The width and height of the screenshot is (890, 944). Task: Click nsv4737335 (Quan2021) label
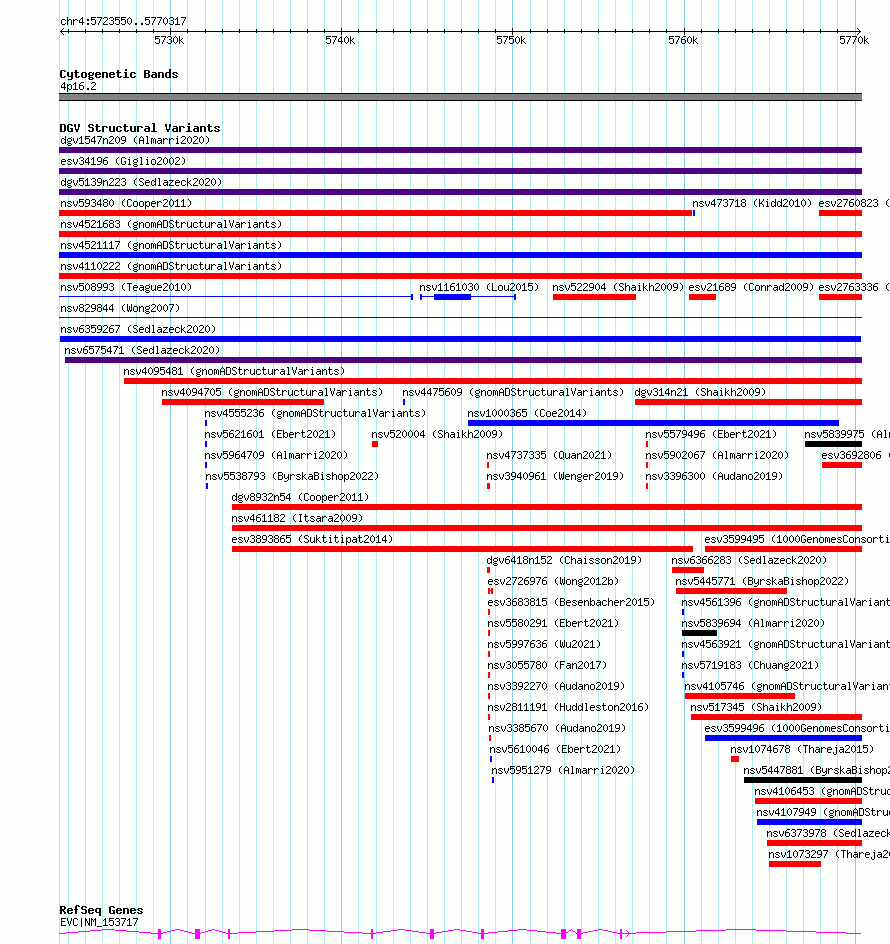coord(549,455)
